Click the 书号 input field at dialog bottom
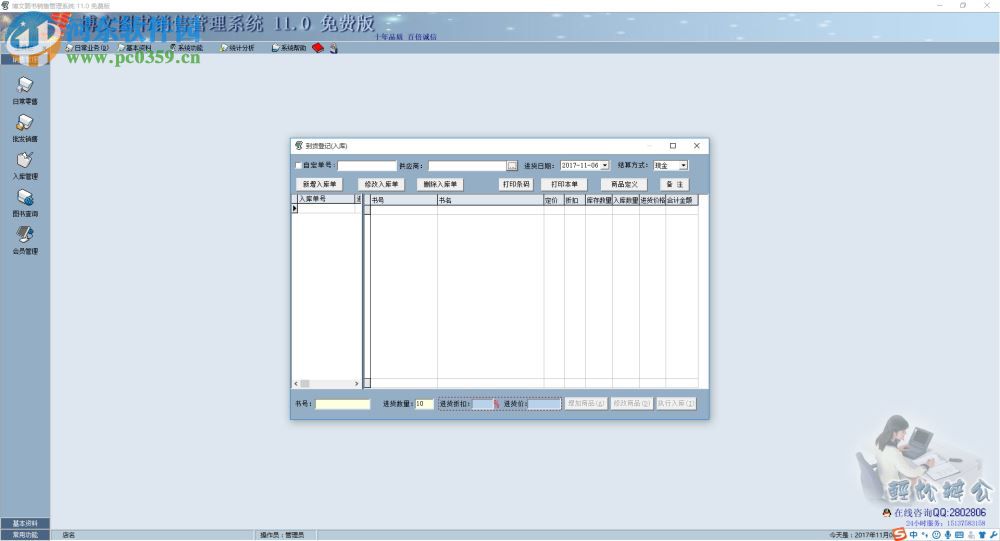 [x=342, y=404]
